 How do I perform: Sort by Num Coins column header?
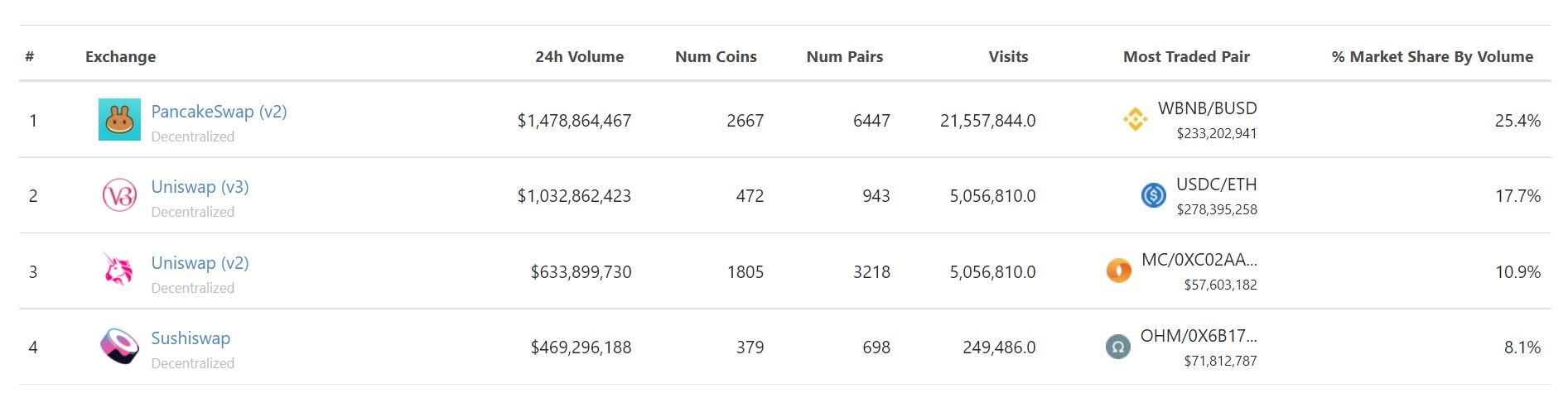(x=716, y=57)
